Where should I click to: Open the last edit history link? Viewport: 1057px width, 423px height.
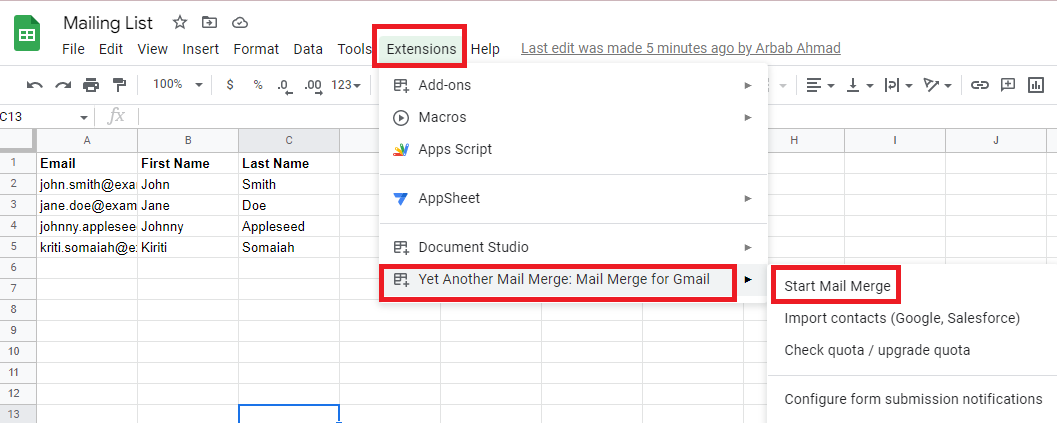[x=681, y=49]
